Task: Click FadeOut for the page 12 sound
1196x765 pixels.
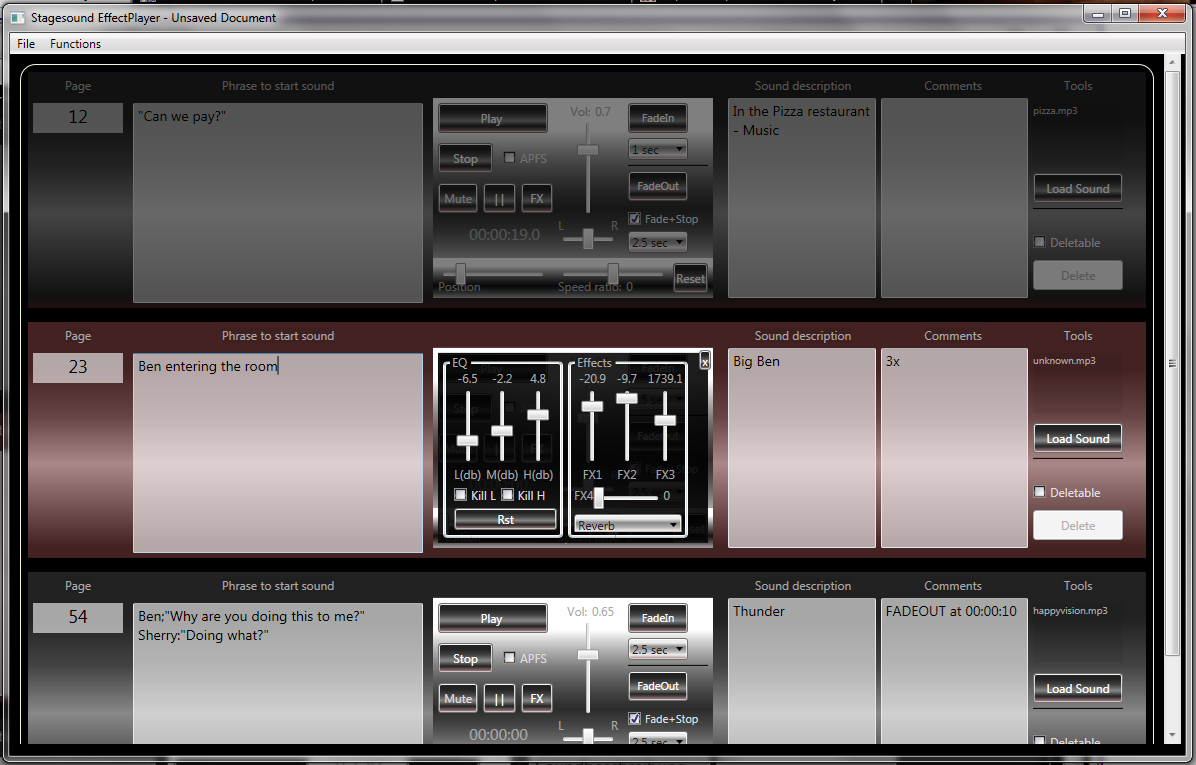Action: click(657, 185)
